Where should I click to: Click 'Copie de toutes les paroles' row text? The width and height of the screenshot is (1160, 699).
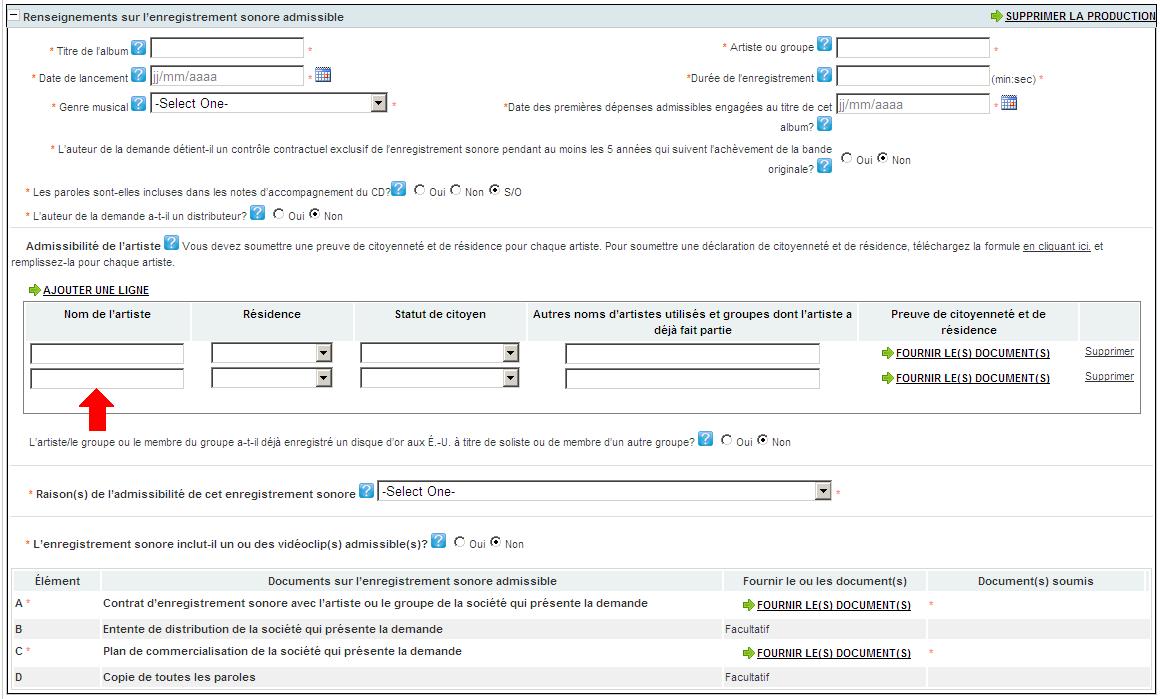coord(179,677)
